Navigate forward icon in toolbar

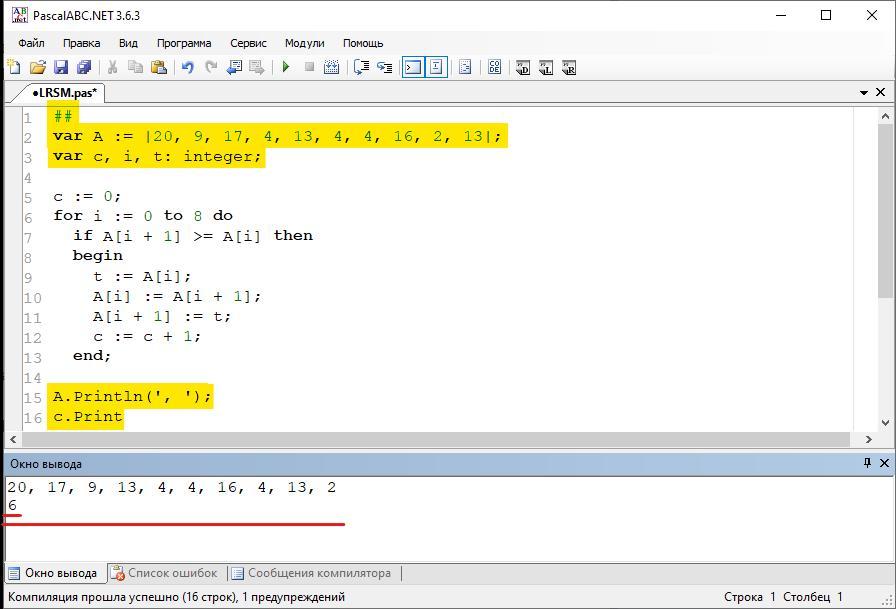[x=257, y=67]
